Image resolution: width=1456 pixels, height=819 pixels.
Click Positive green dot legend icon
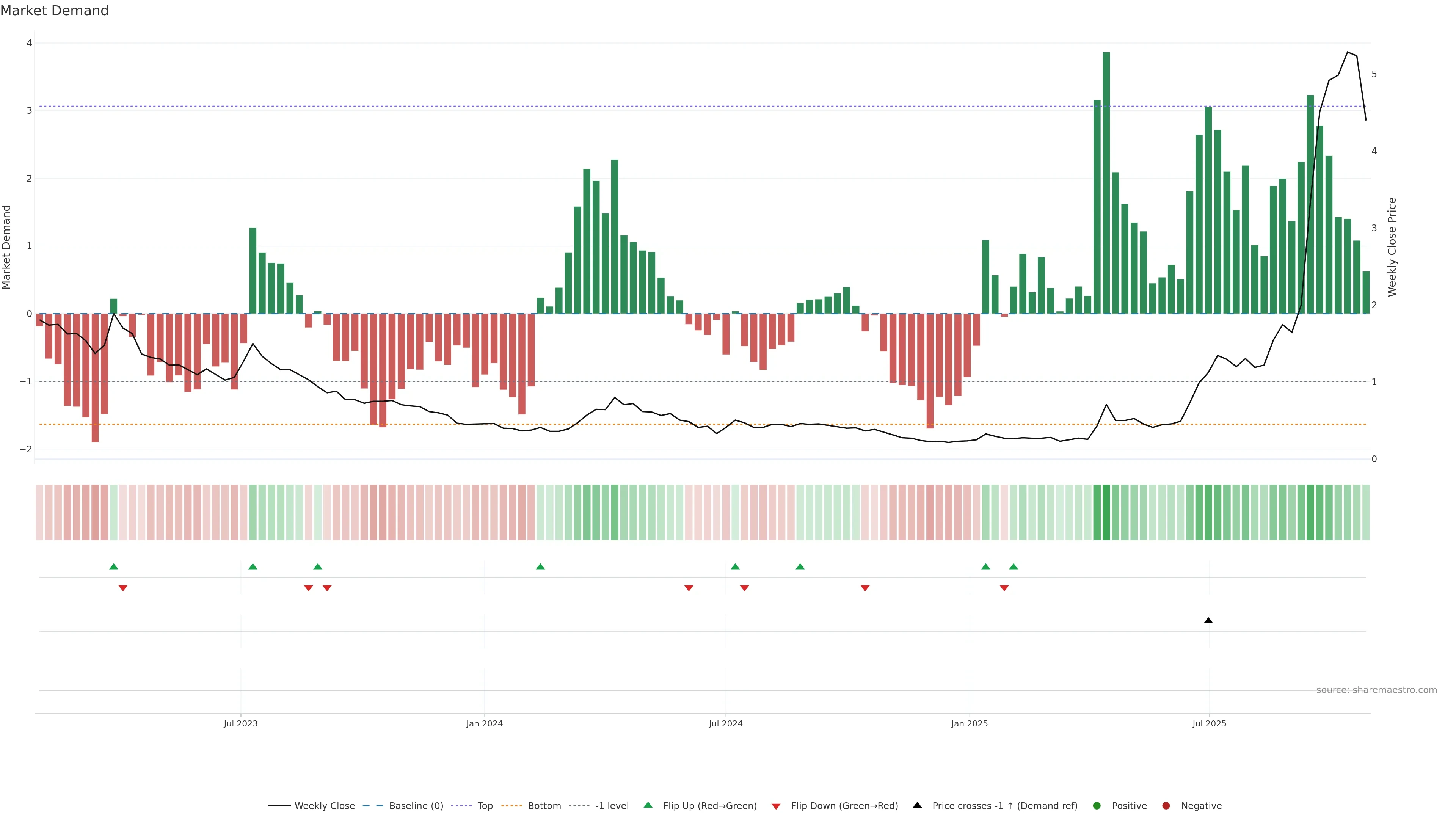click(x=1097, y=805)
